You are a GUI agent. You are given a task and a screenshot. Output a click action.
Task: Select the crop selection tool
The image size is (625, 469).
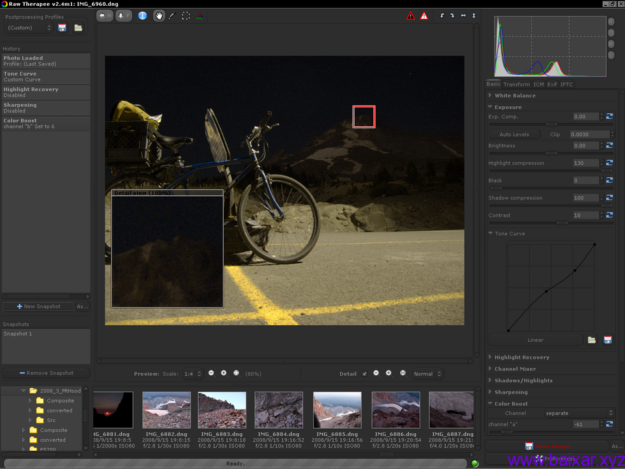[x=186, y=16]
